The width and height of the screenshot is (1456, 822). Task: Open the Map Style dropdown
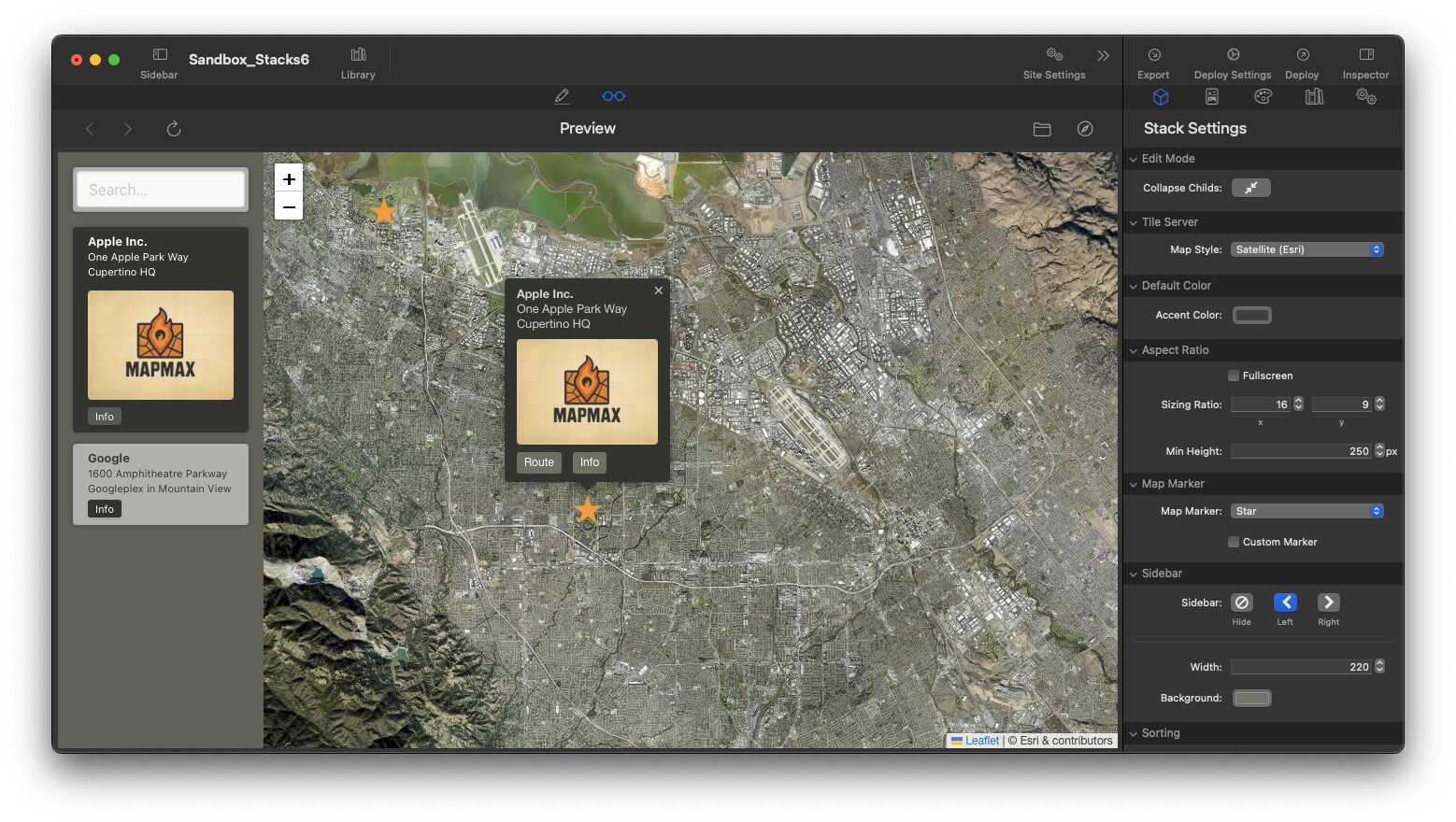tap(1306, 249)
